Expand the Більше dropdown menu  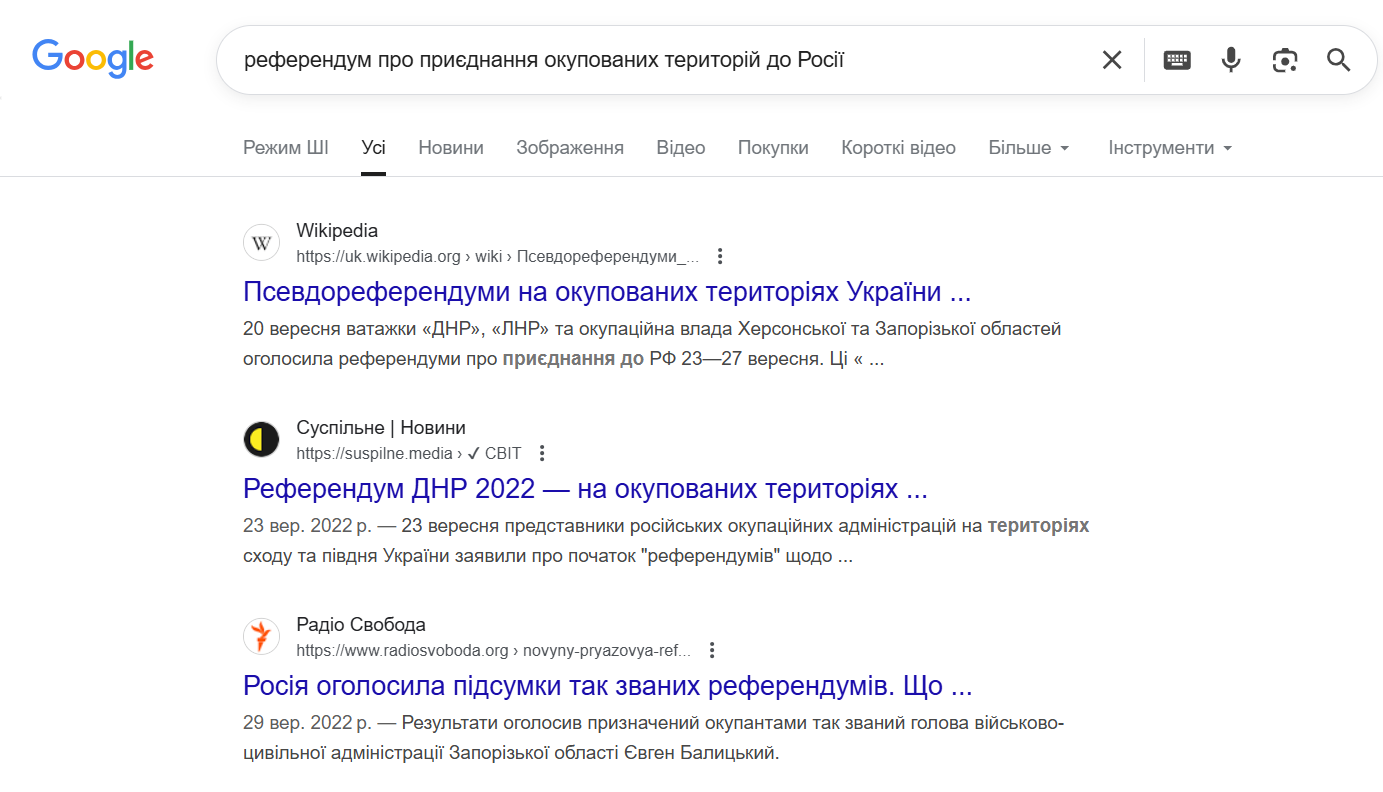coord(1029,148)
